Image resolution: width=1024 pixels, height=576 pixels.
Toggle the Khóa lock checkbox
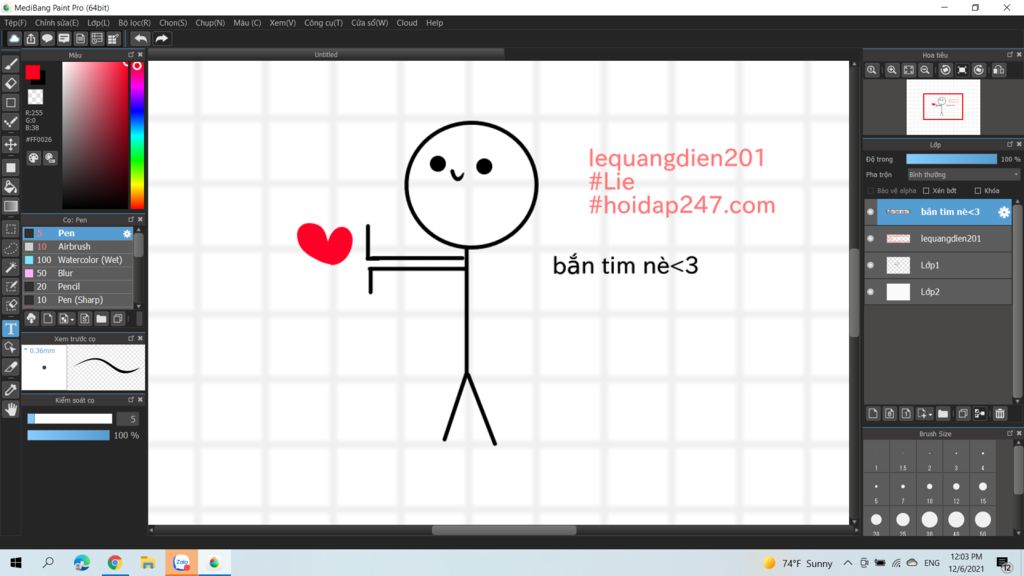(x=978, y=191)
